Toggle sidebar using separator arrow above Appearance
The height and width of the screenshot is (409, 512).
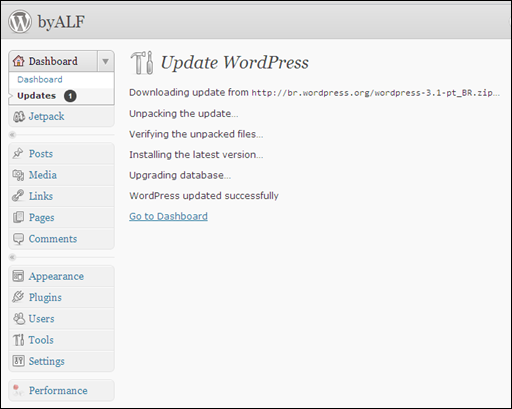(x=12, y=257)
